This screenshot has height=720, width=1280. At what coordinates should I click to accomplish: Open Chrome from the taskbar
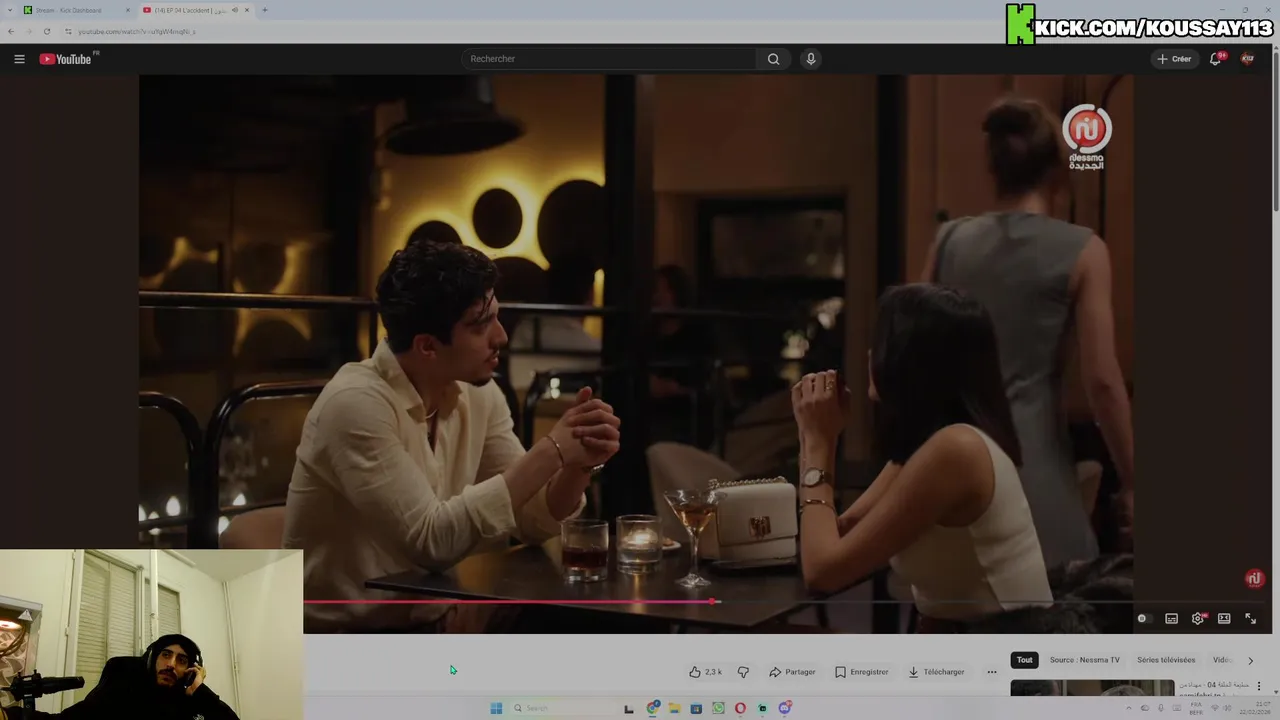point(653,708)
